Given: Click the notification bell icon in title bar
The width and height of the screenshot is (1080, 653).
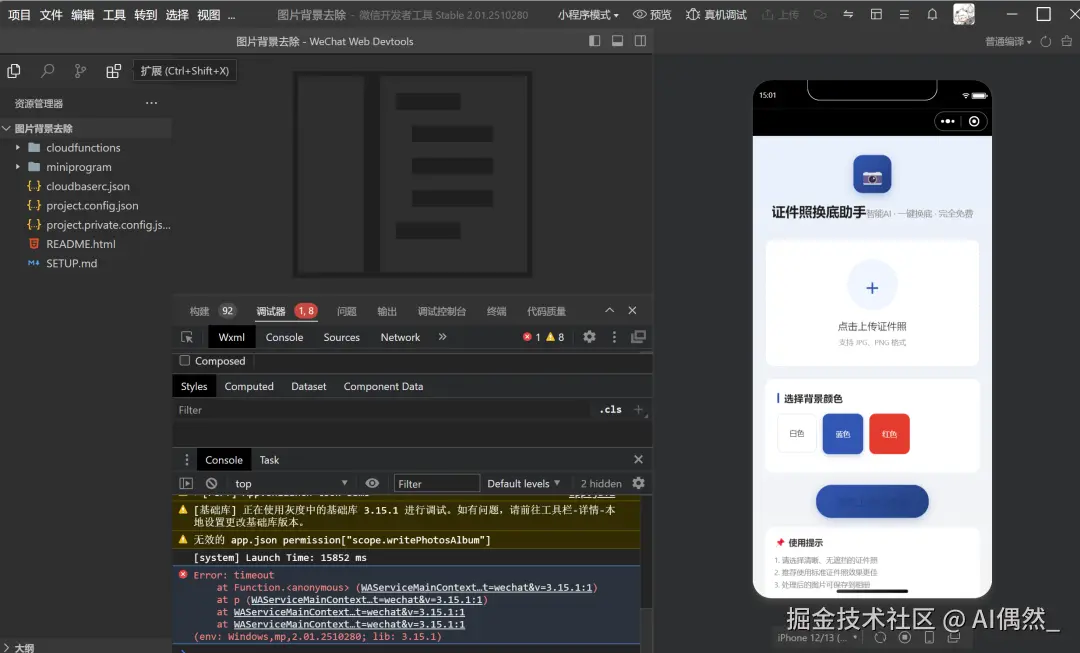Looking at the screenshot, I should click(x=932, y=14).
